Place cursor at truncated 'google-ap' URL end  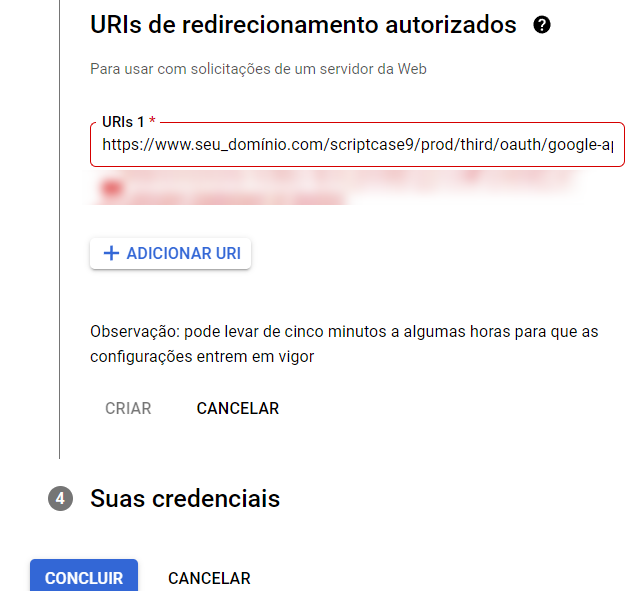(611, 145)
